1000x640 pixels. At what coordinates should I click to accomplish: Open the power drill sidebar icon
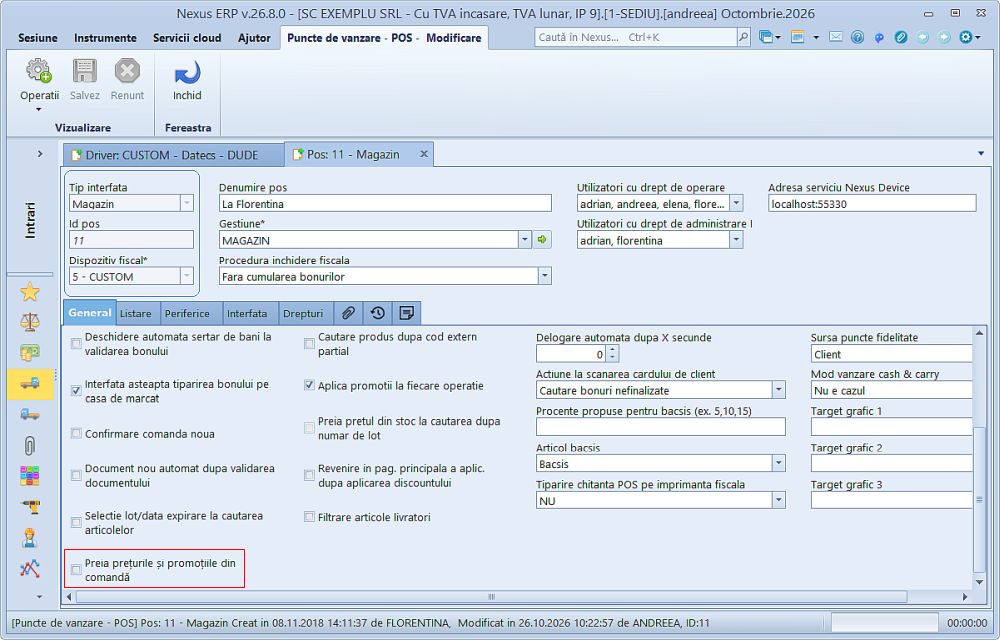[x=29, y=507]
